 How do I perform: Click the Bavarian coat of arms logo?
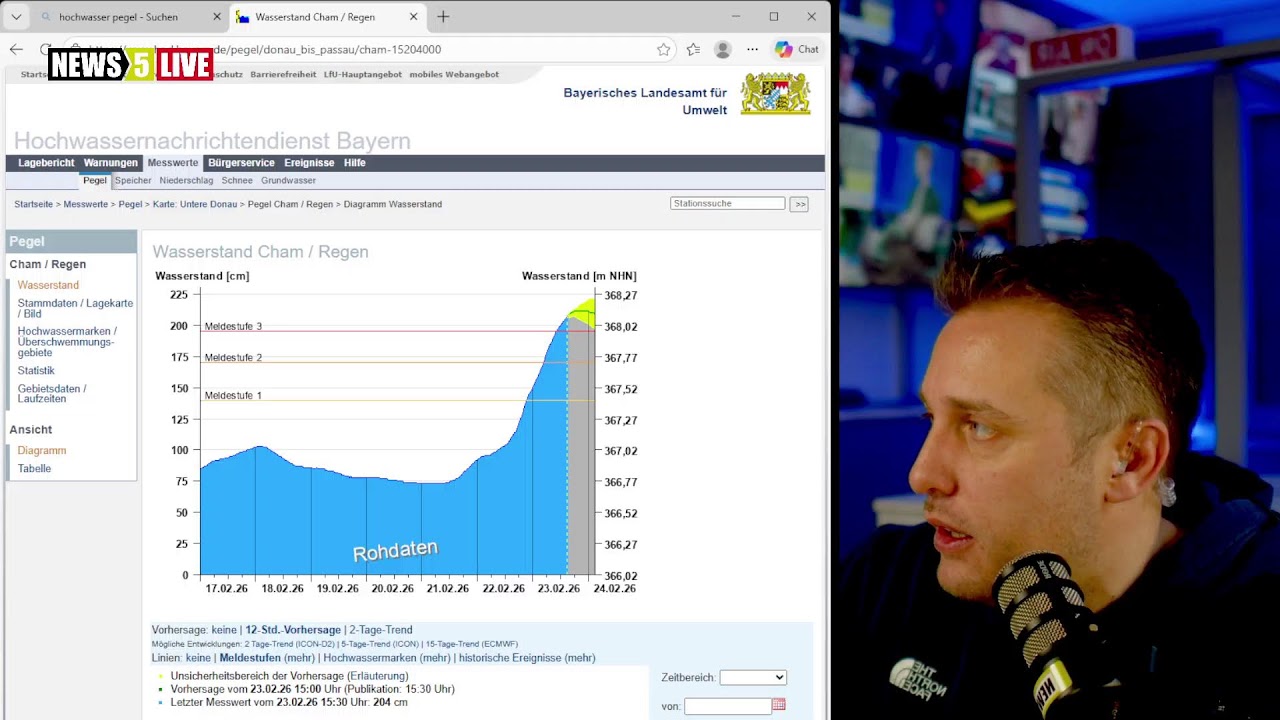tap(775, 94)
